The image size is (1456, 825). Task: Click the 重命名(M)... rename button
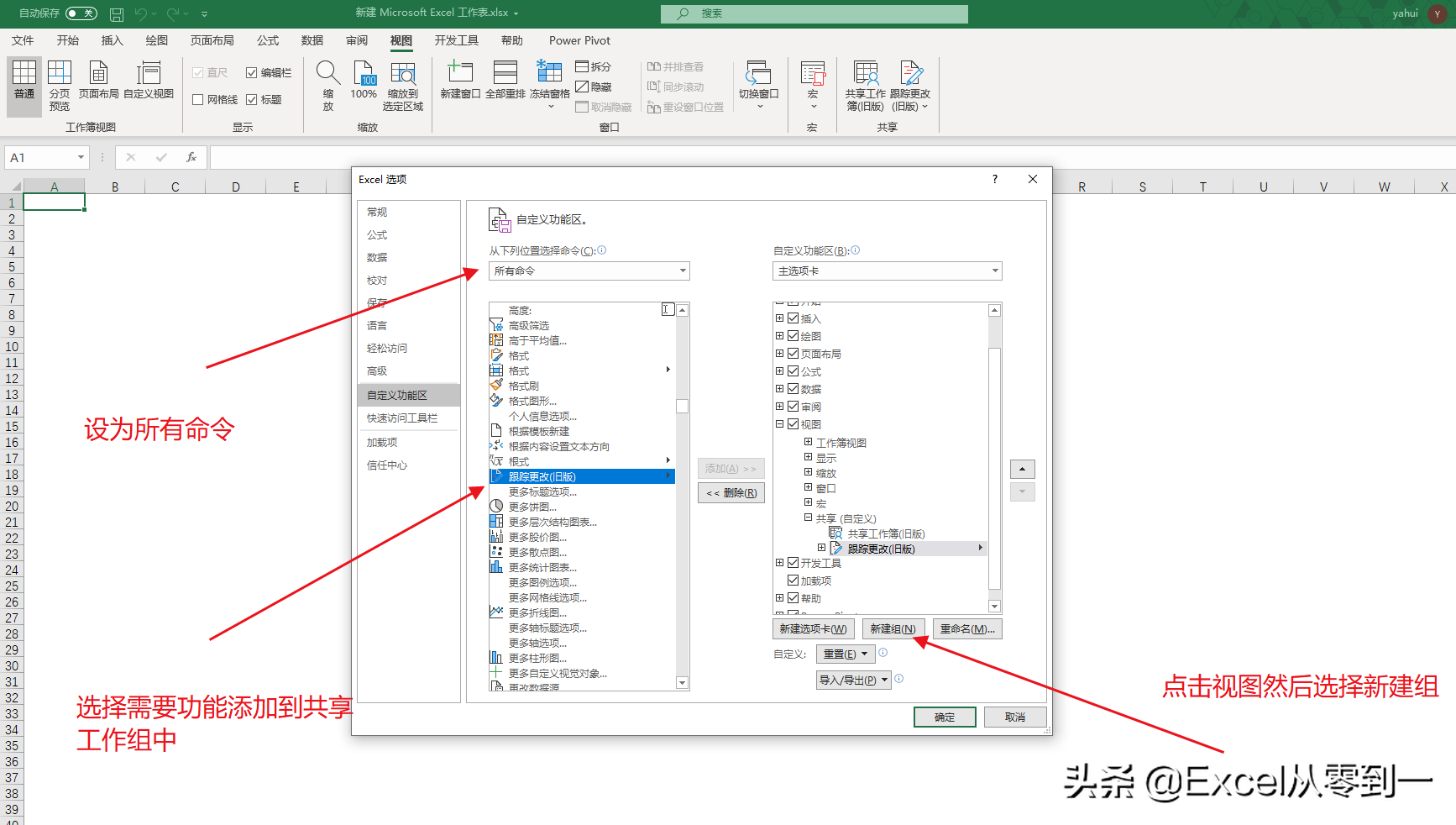coord(967,628)
